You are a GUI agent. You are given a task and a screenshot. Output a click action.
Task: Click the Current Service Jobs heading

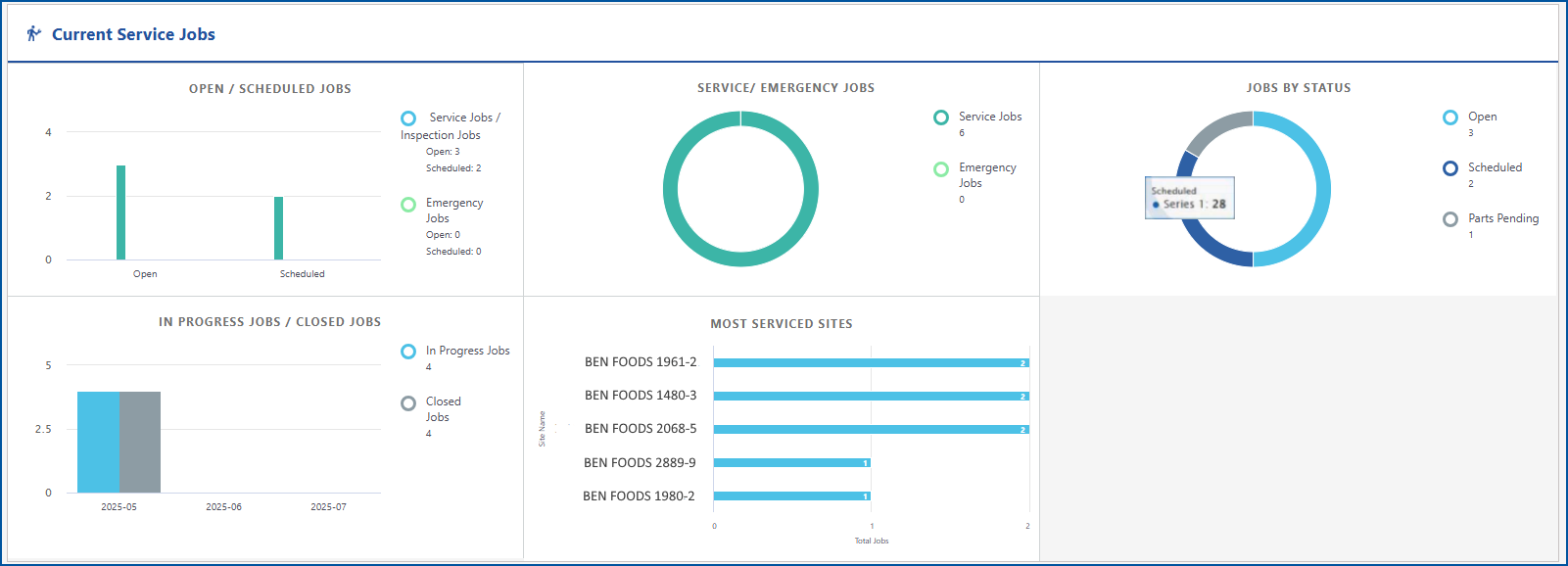point(133,34)
